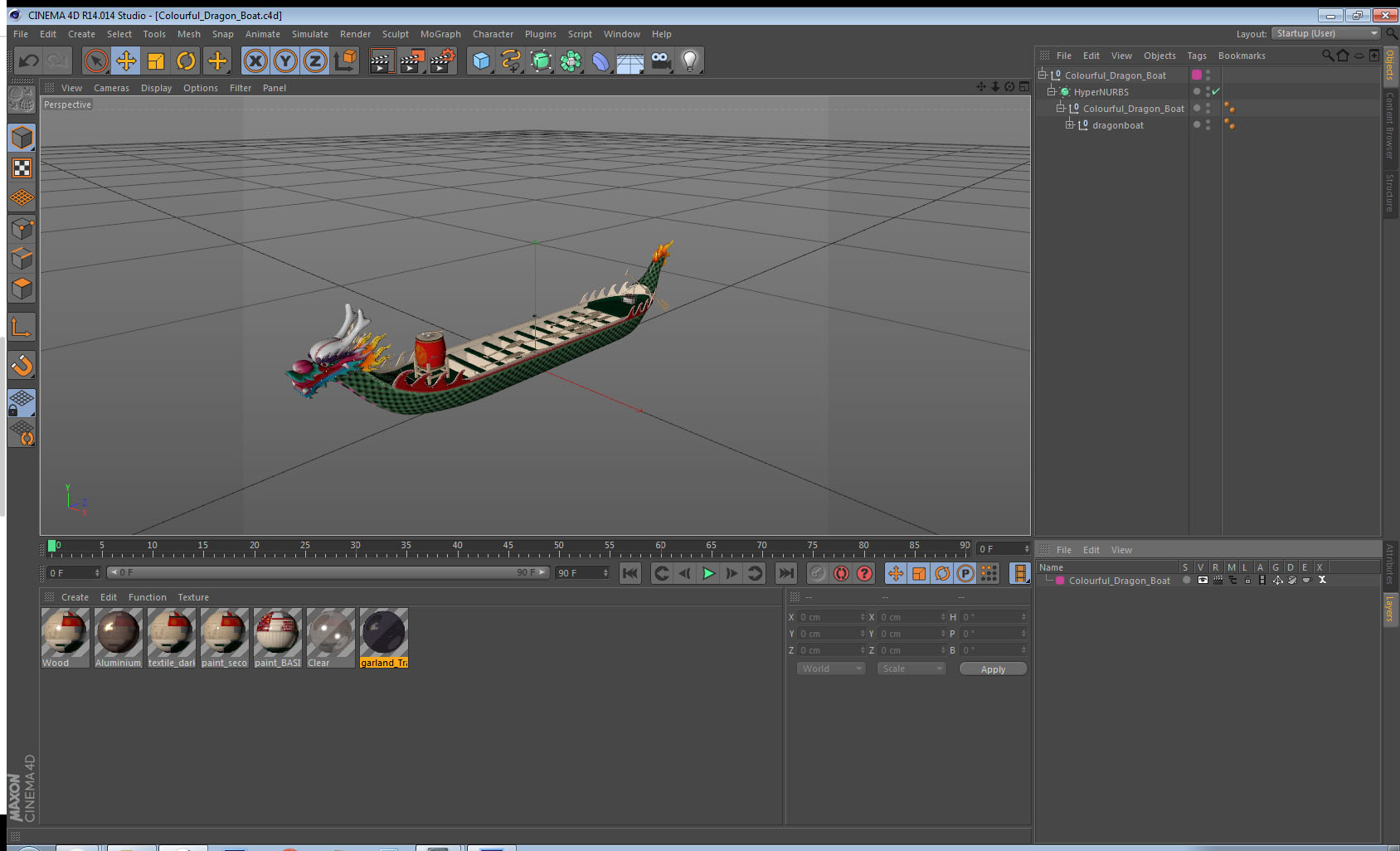The width and height of the screenshot is (1400, 851).
Task: Open the array modeling objects
Action: (x=571, y=61)
